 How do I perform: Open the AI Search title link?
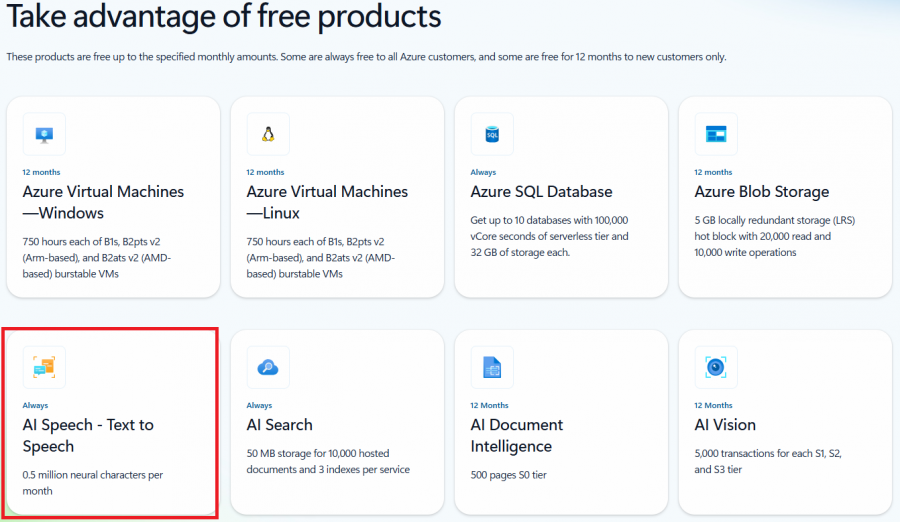279,425
